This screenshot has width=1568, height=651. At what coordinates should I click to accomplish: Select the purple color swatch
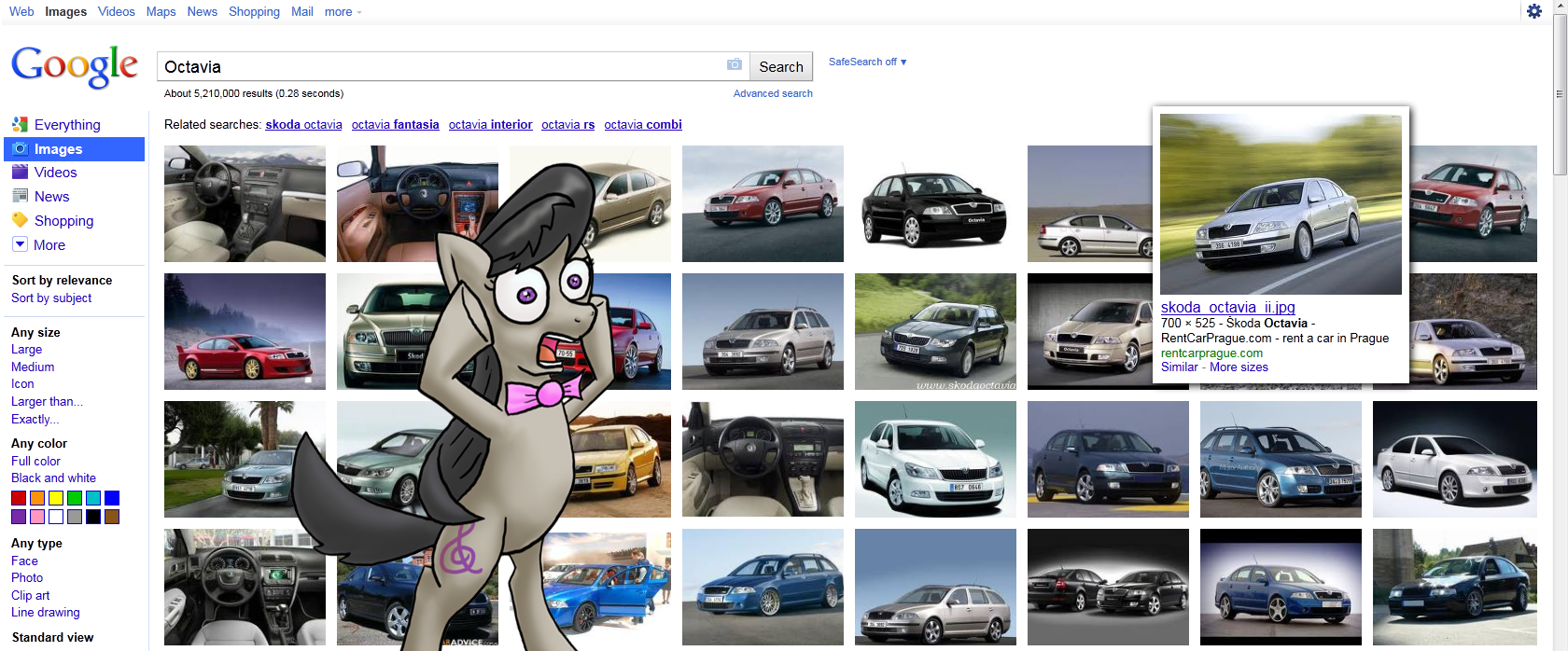(19, 517)
